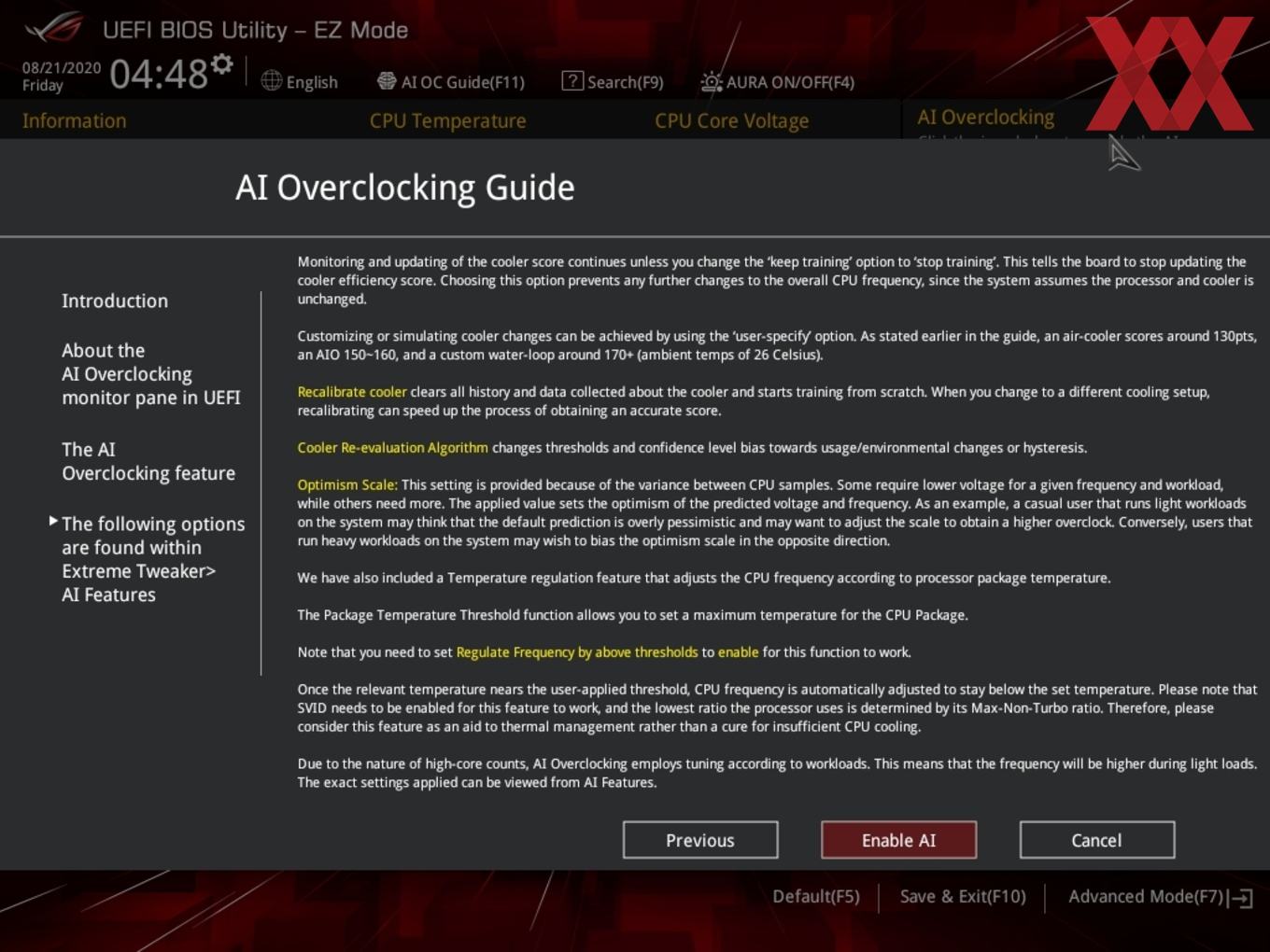Viewport: 1270px width, 952px height.
Task: Load defaults with Default(F5)
Action: [816, 896]
